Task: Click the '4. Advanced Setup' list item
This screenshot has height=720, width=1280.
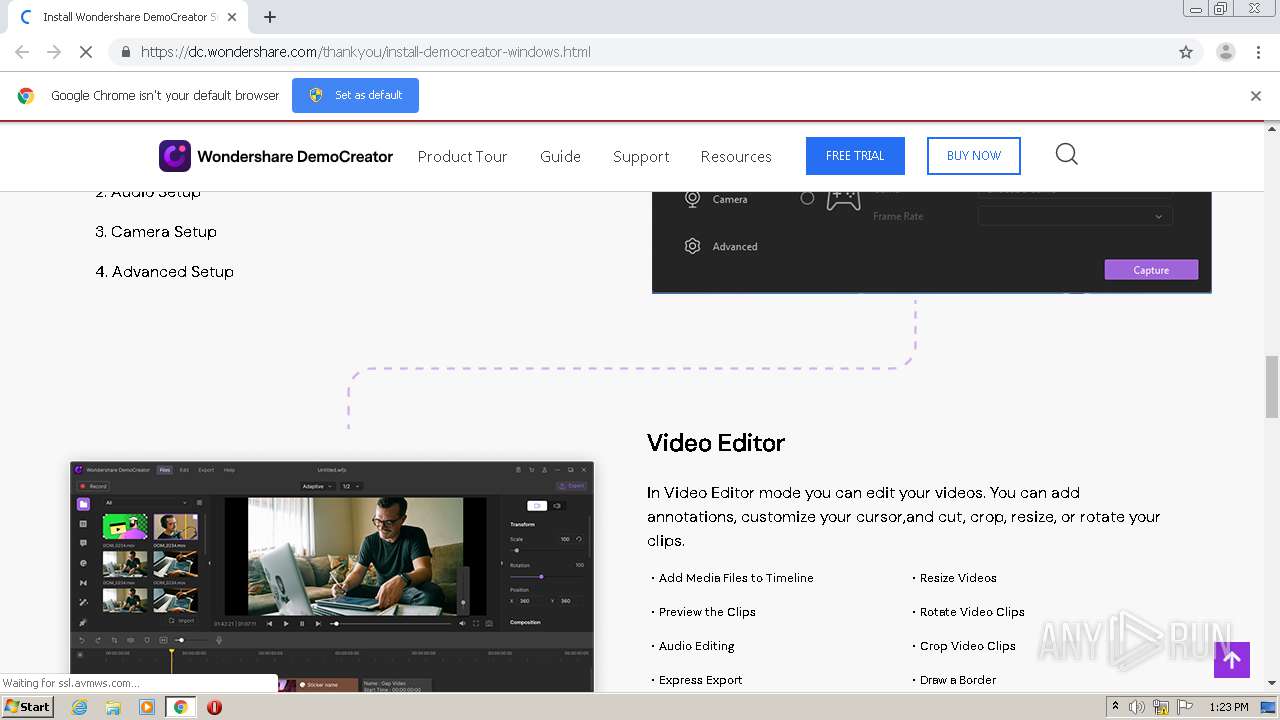Action: [x=165, y=271]
